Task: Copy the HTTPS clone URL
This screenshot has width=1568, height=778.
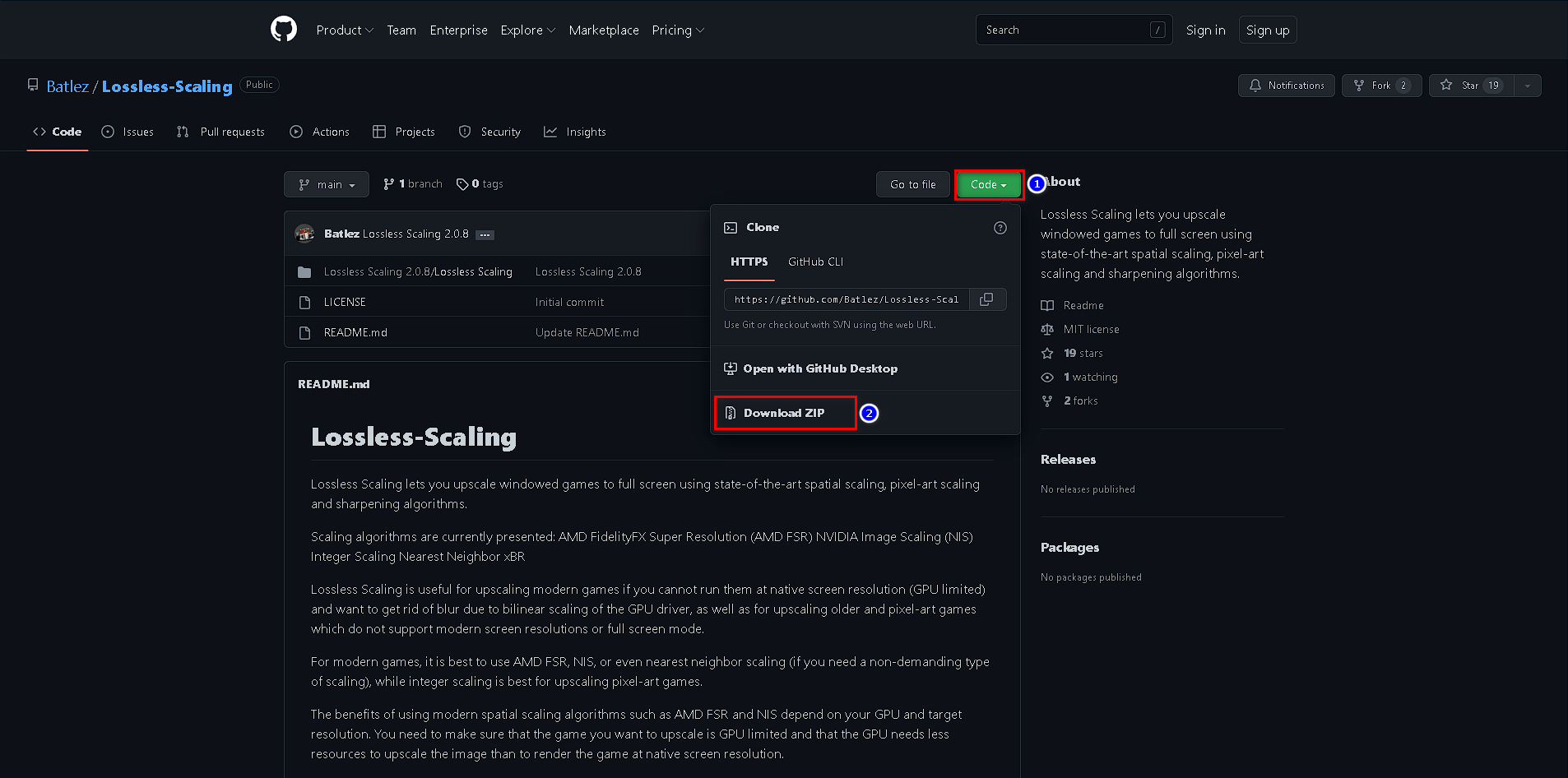Action: tap(987, 299)
